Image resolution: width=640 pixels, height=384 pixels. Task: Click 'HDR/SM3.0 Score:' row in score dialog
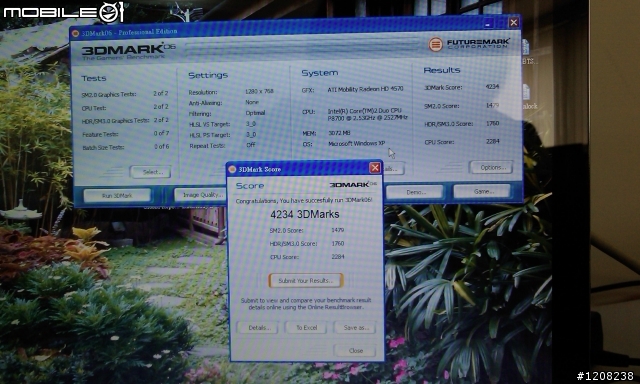(x=307, y=244)
